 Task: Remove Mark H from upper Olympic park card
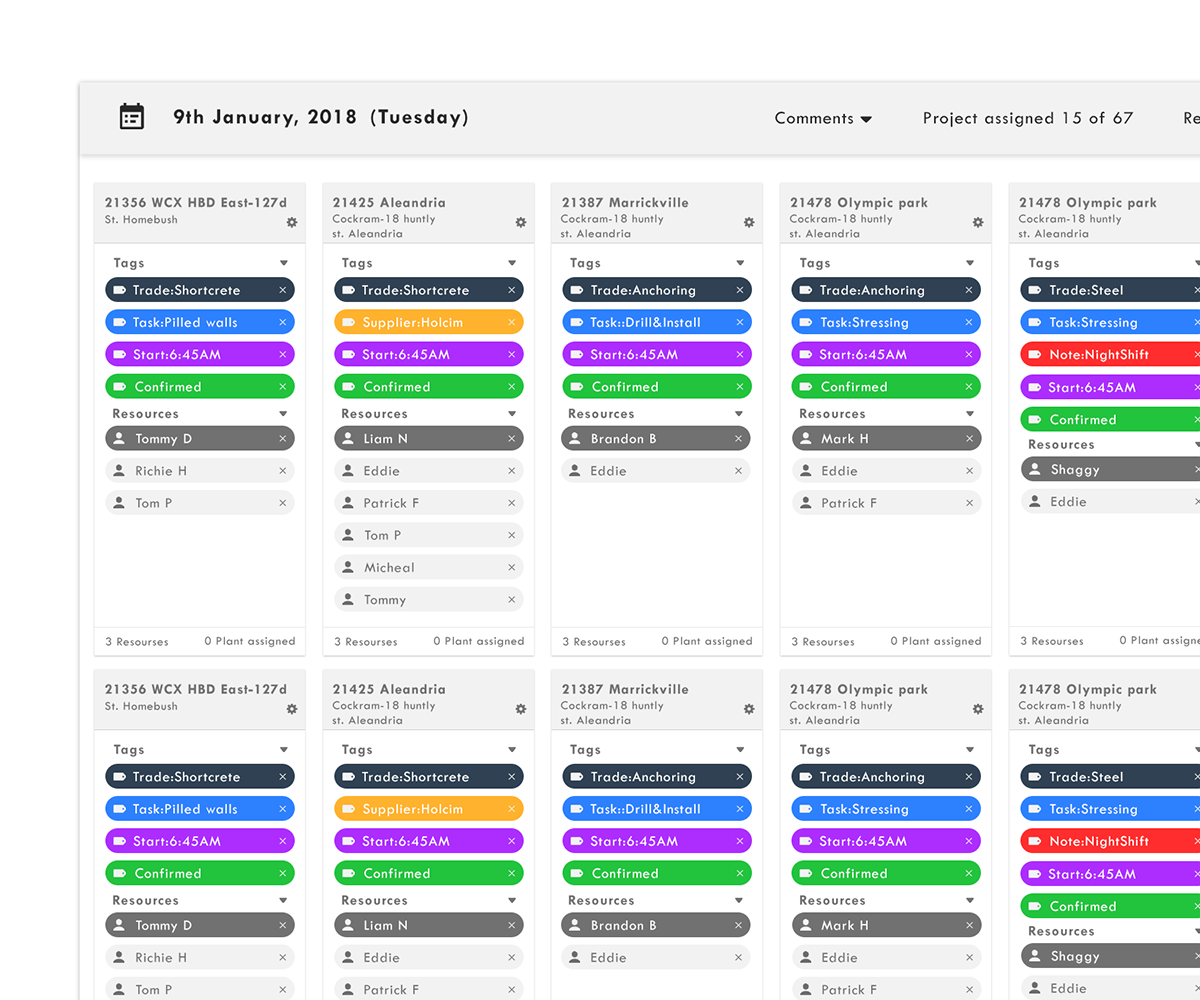[969, 439]
